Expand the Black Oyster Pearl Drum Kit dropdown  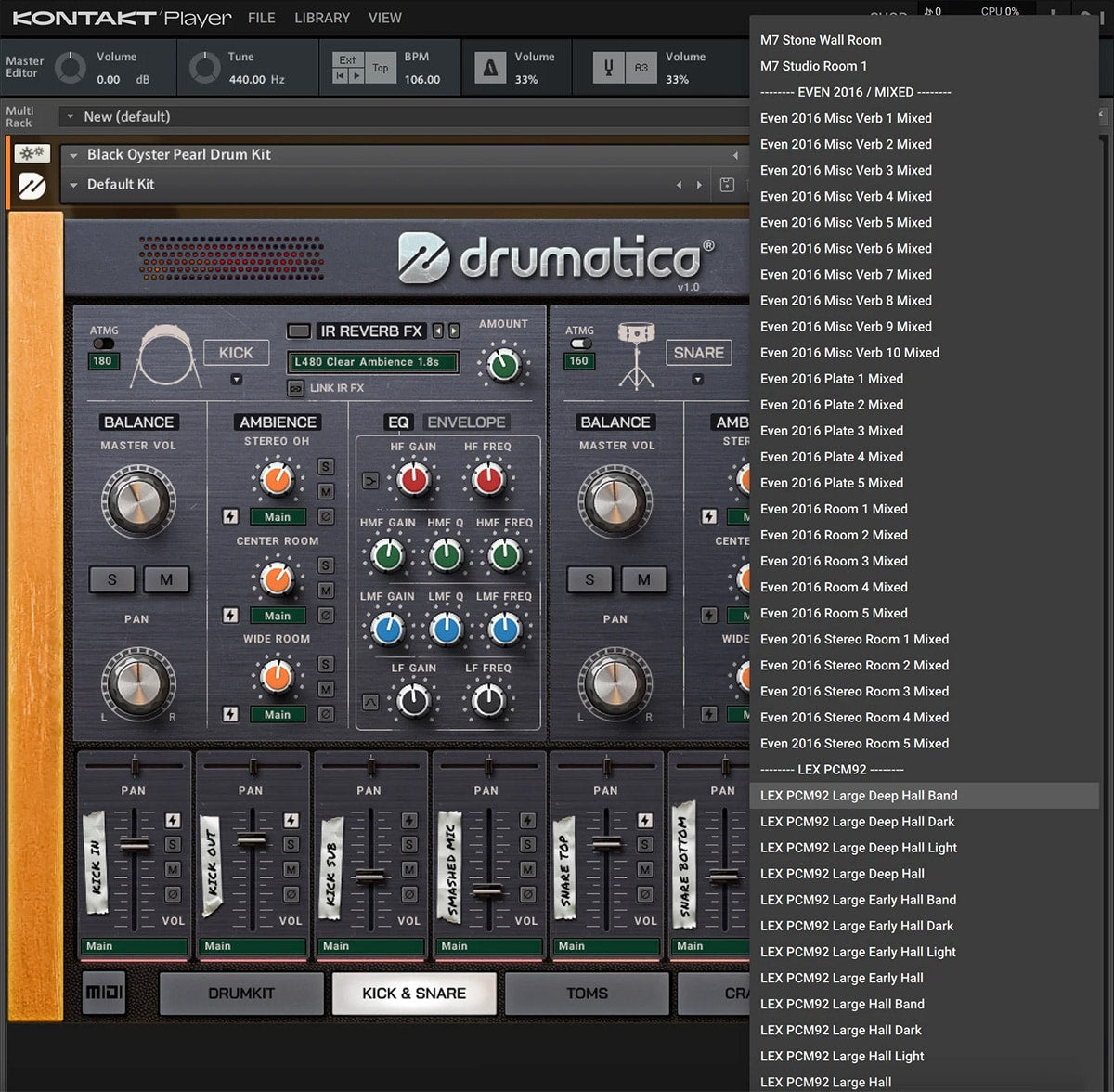pyautogui.click(x=73, y=155)
